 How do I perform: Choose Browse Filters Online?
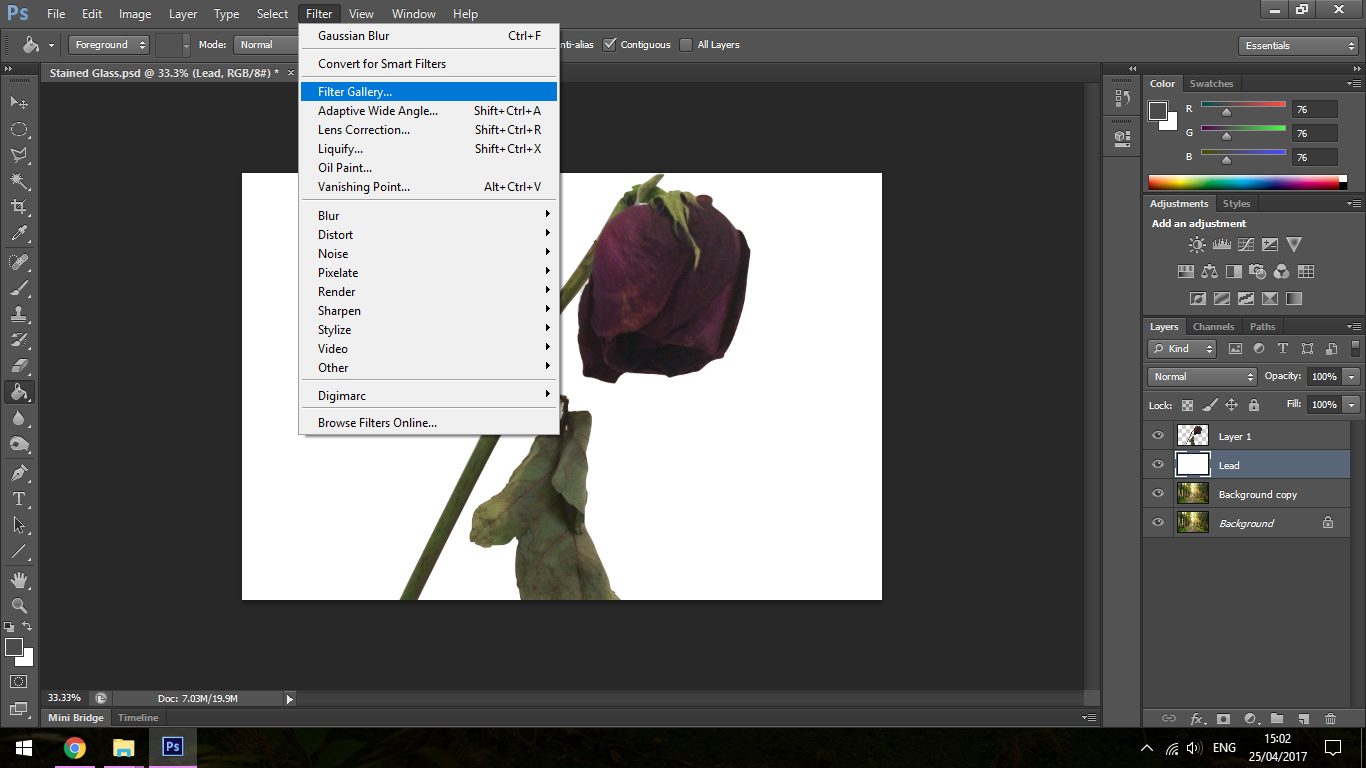[429, 423]
